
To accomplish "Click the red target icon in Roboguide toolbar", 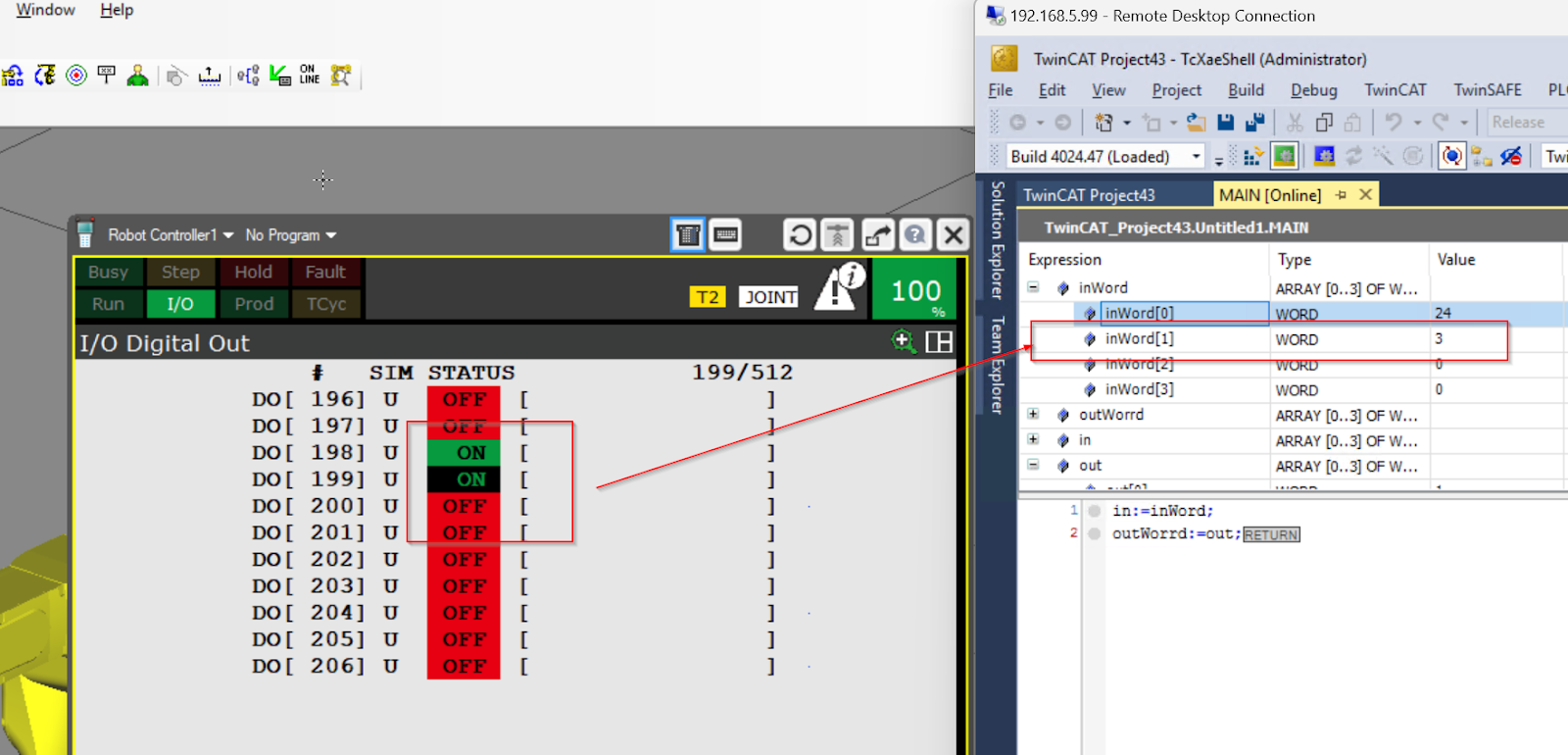I will point(76,75).
